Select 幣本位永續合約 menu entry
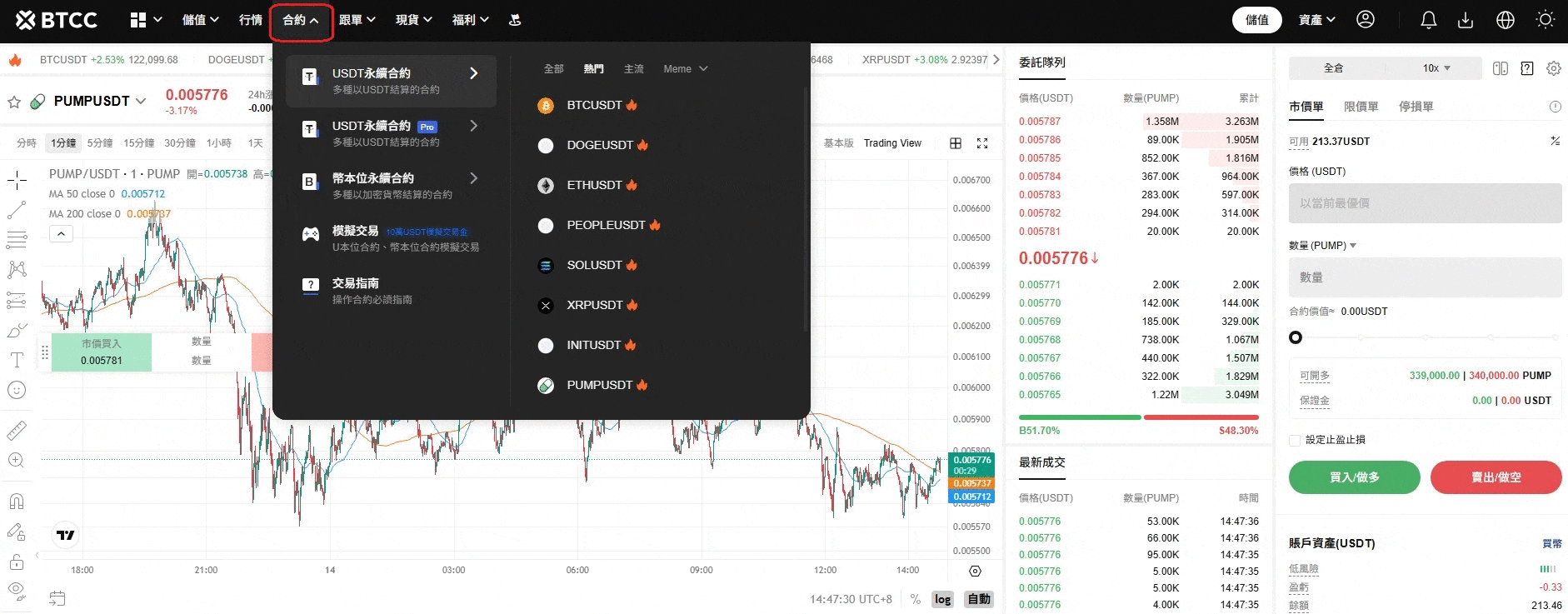 tap(391, 186)
